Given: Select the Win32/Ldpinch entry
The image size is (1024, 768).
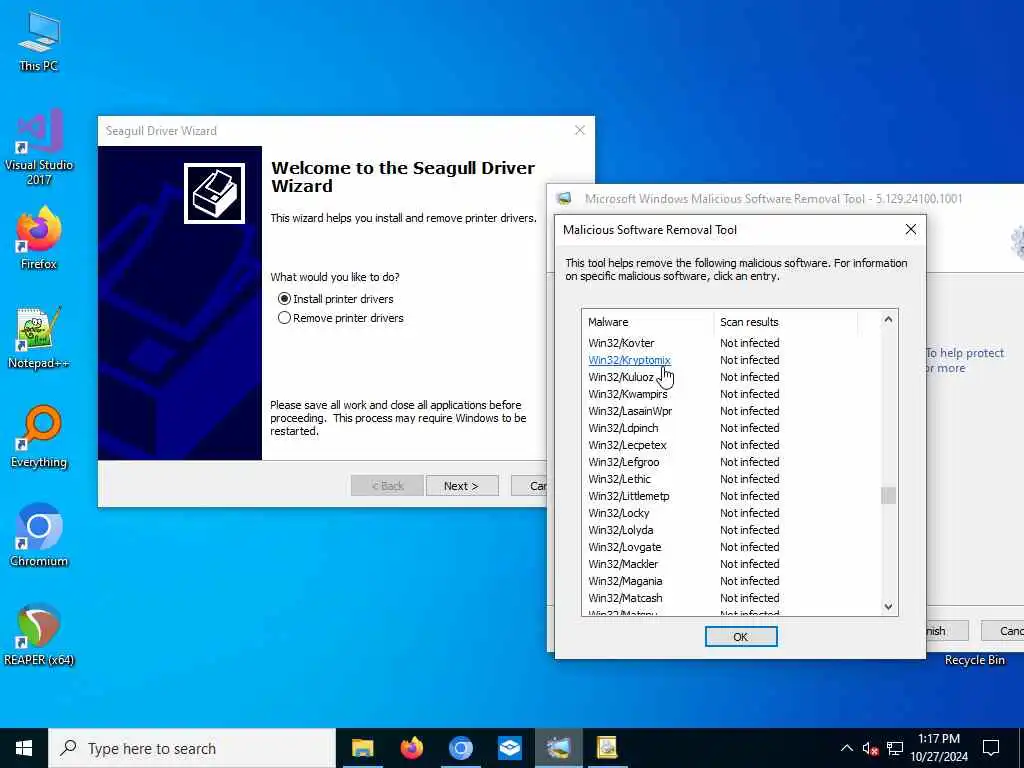Looking at the screenshot, I should (x=623, y=428).
